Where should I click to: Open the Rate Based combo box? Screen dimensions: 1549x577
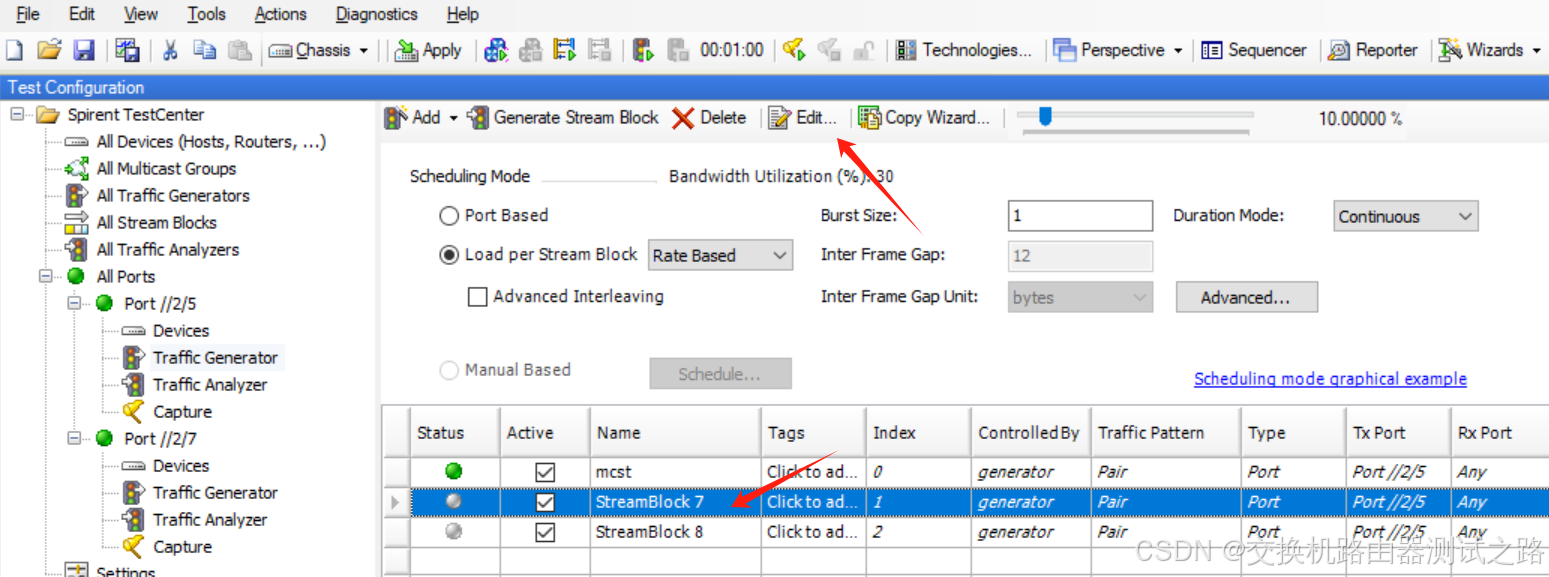(x=721, y=256)
